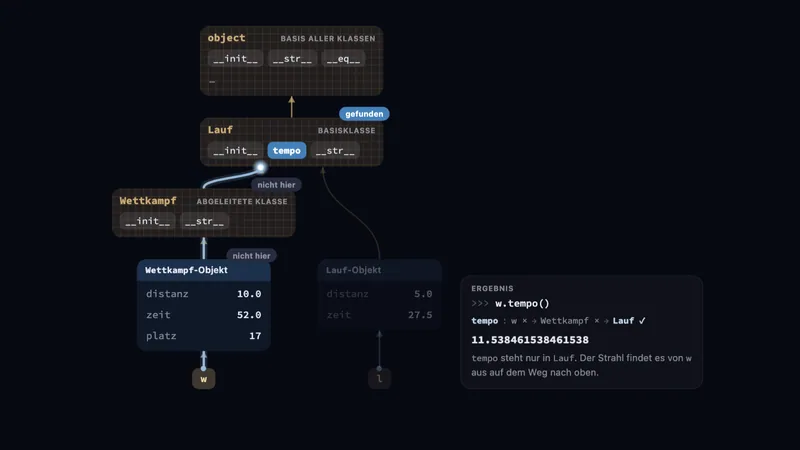Image resolution: width=800 pixels, height=450 pixels.
Task: Click the Wettkampf-Objekt header
Action: 204,270
